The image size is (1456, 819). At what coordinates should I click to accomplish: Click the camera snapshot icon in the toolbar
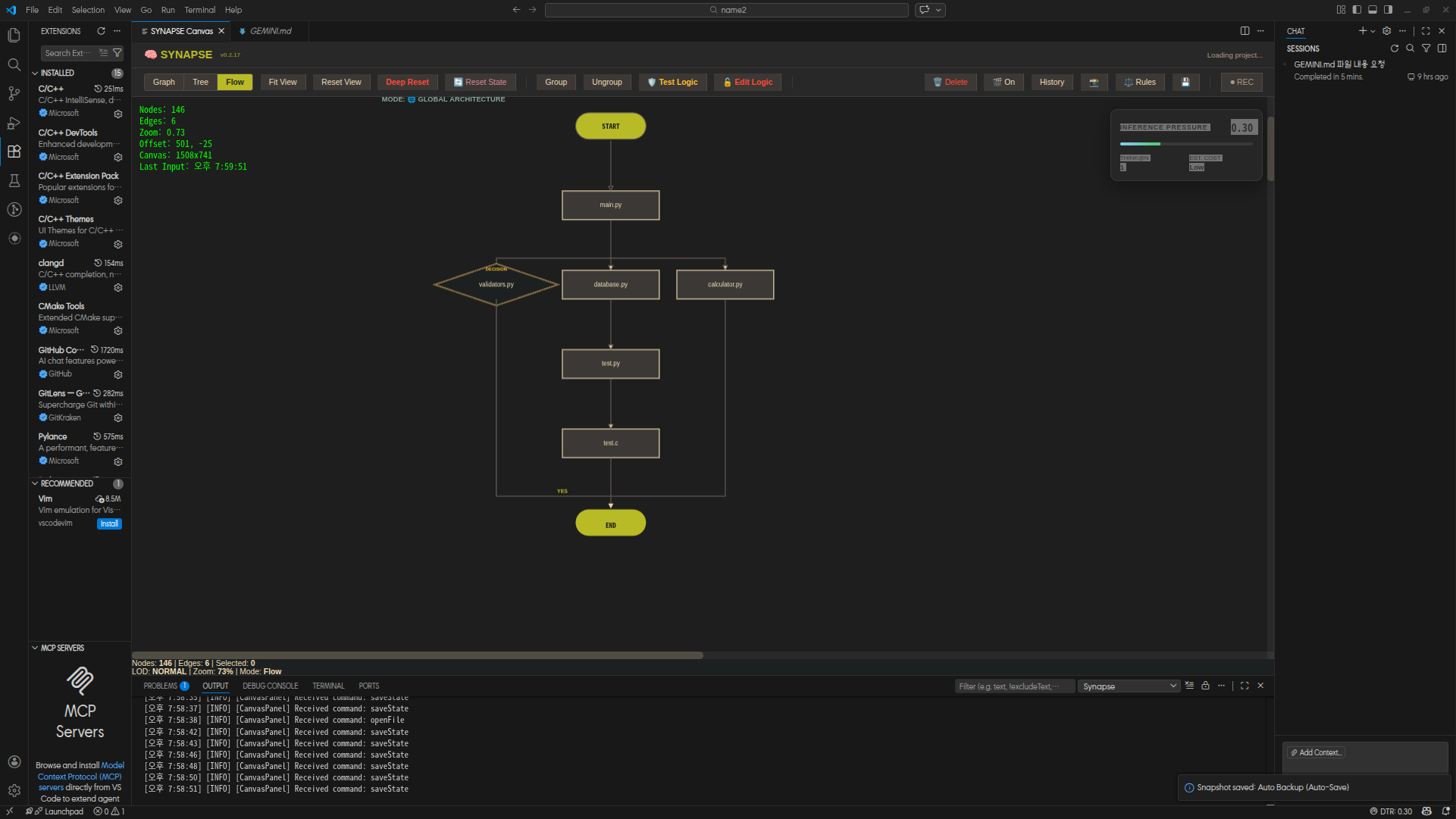click(x=1094, y=82)
